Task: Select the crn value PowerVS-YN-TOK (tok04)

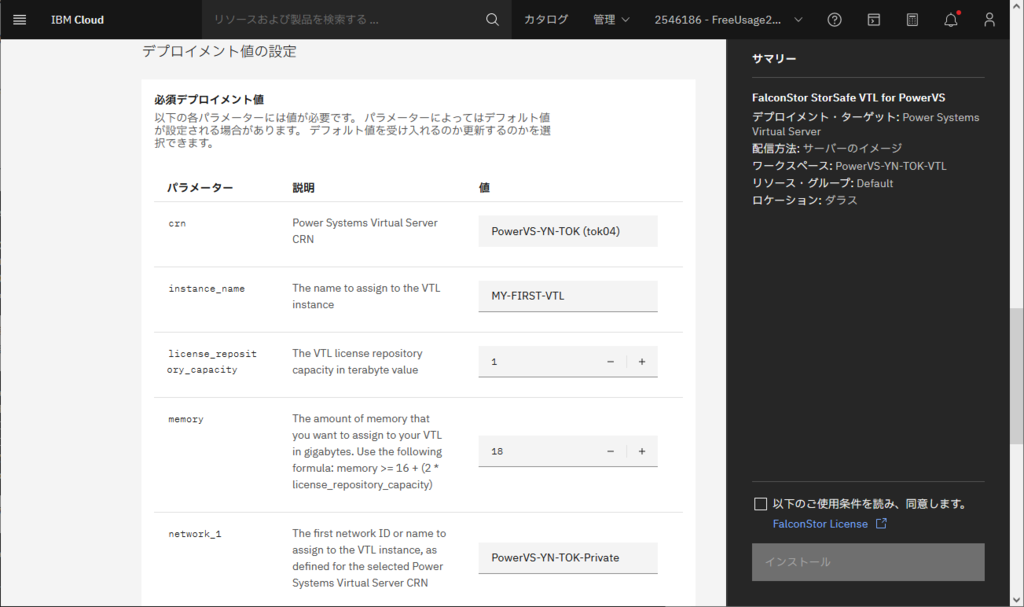Action: [568, 231]
